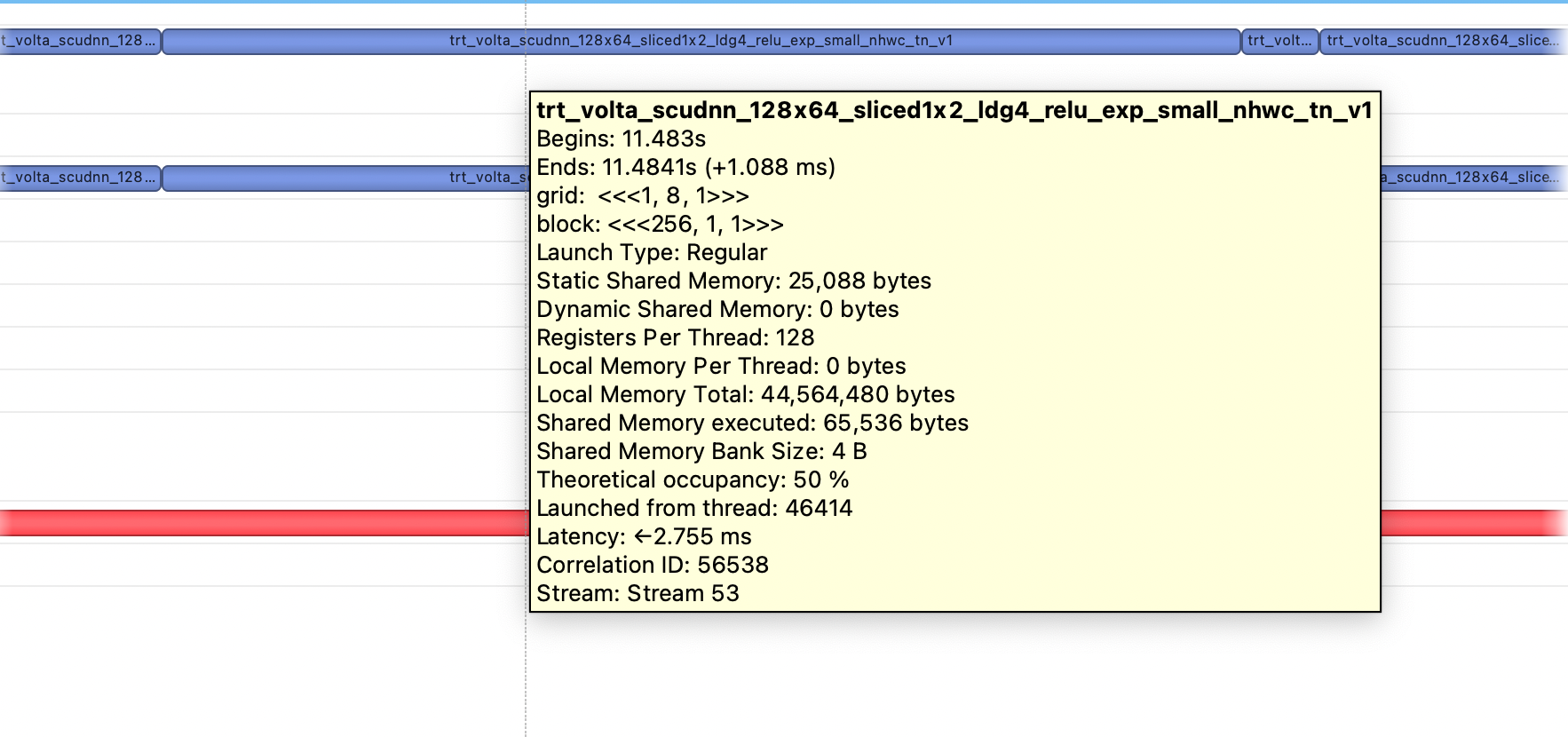Click the red bar segment right of tooltip

pyautogui.click(x=1474, y=523)
